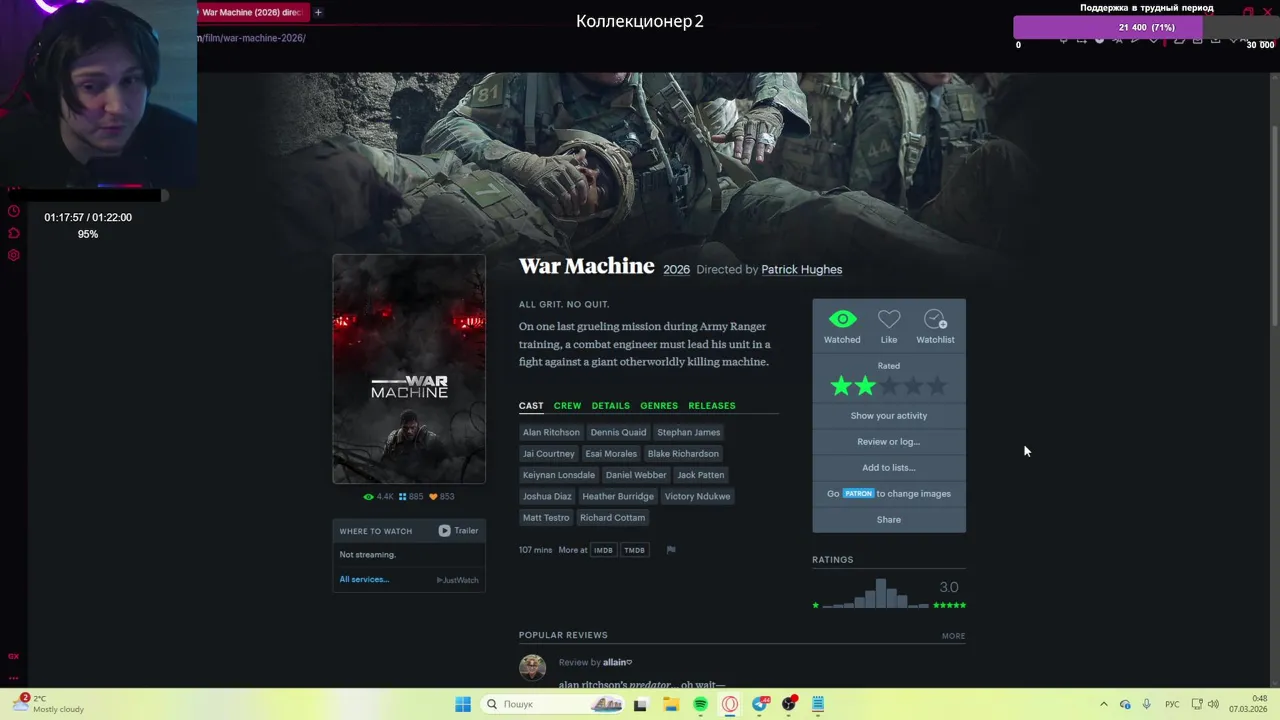Open the TMDB link button
This screenshot has height=720, width=1280.
click(x=634, y=550)
